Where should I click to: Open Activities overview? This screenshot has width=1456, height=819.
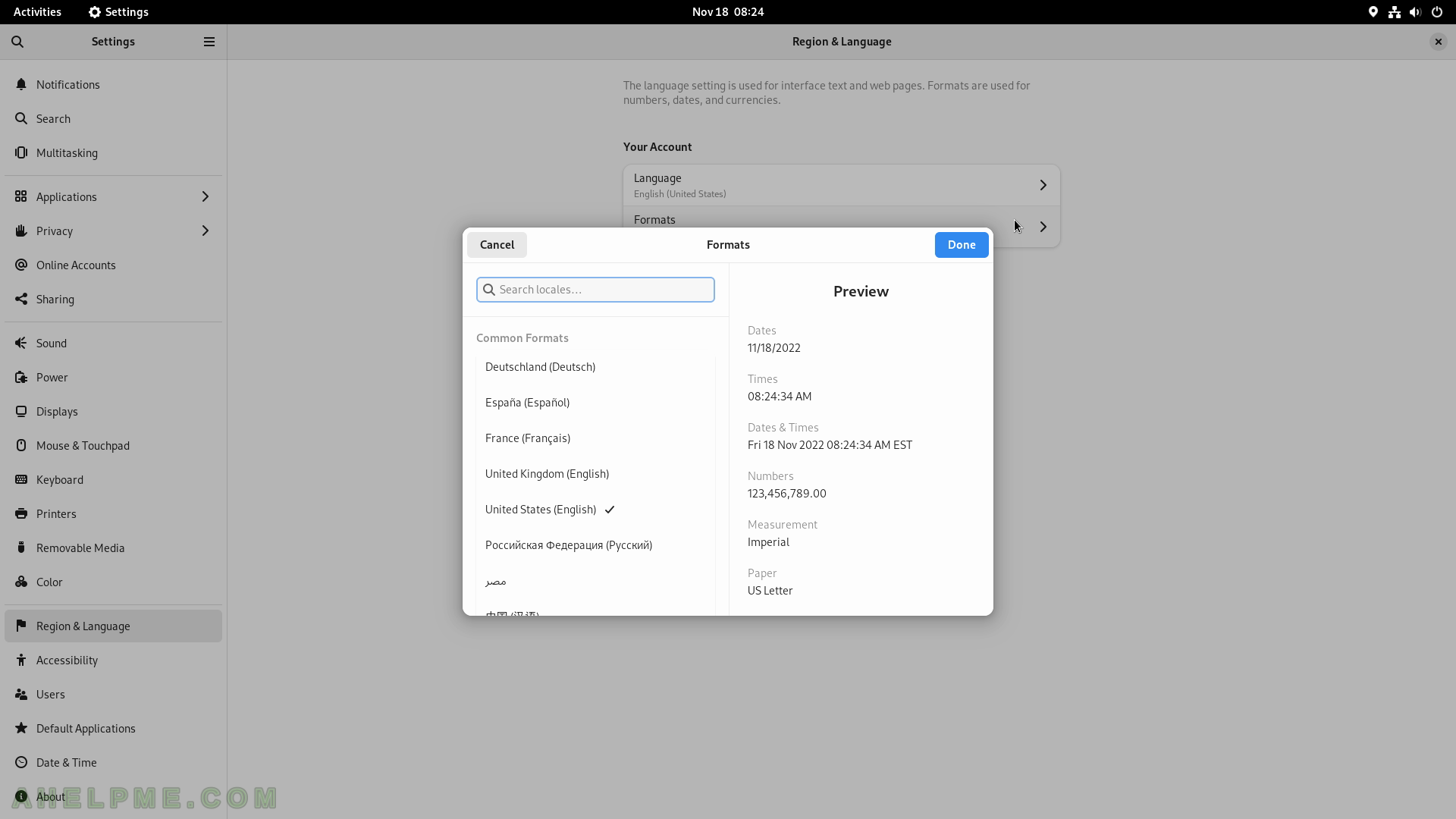tap(37, 12)
